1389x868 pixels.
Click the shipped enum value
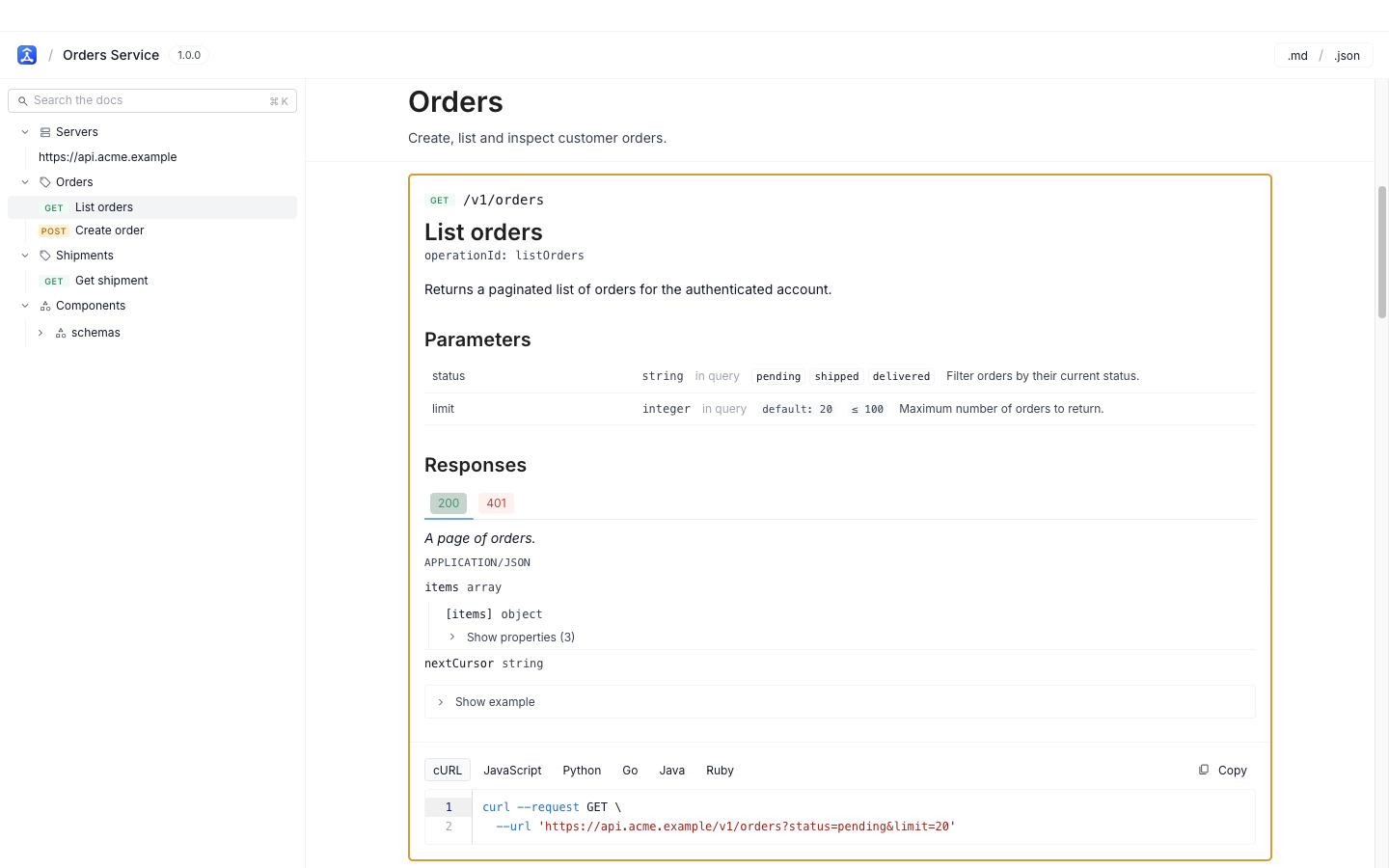tap(836, 376)
